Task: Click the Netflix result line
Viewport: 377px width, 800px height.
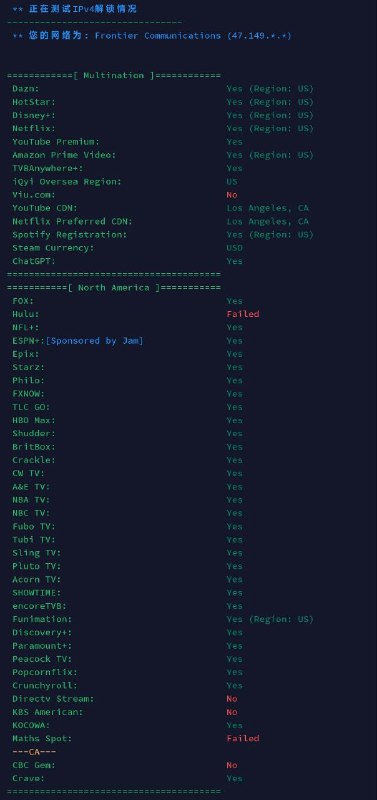Action: tap(163, 129)
